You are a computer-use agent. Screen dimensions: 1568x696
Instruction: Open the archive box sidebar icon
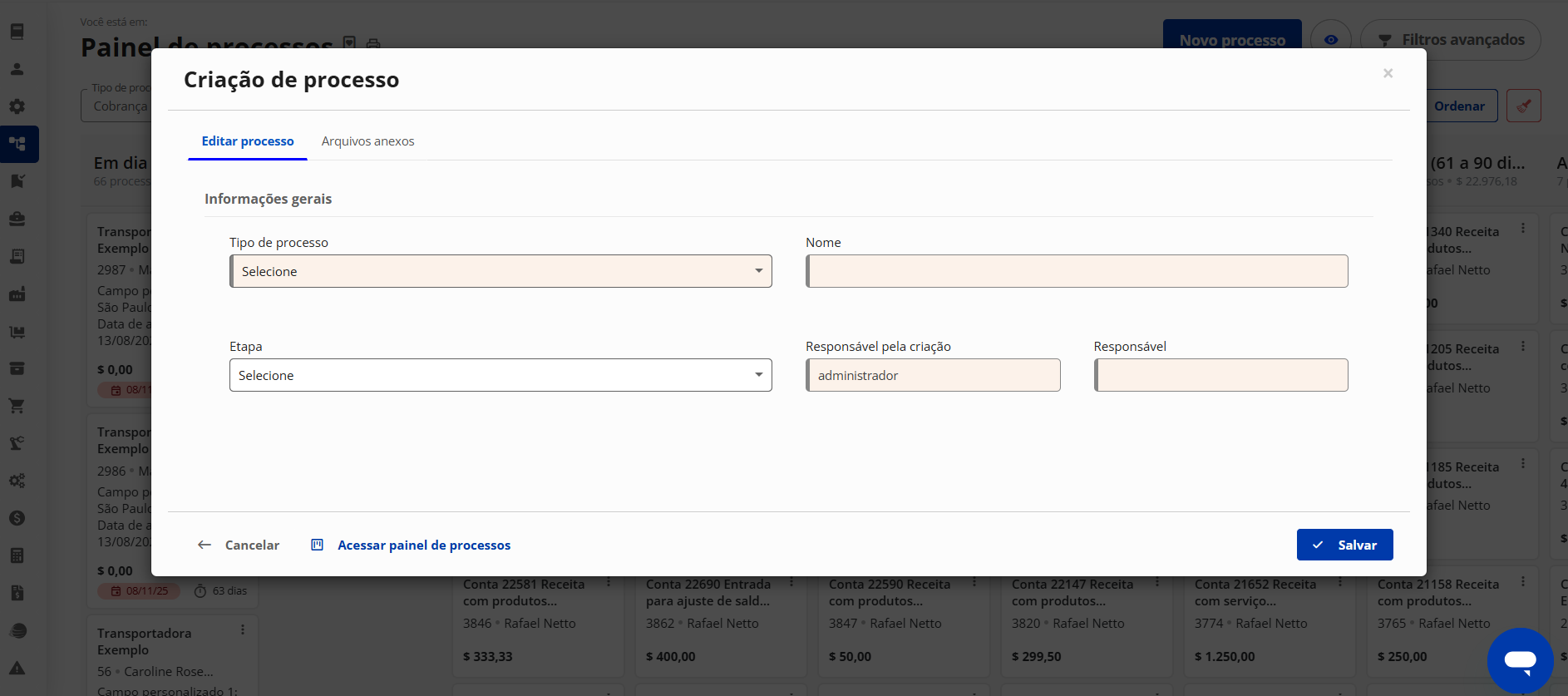tap(17, 368)
